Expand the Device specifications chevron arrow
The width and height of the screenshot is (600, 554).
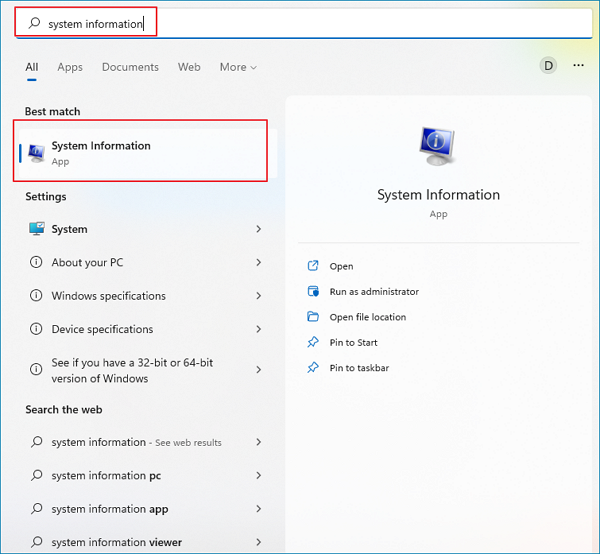pos(258,329)
